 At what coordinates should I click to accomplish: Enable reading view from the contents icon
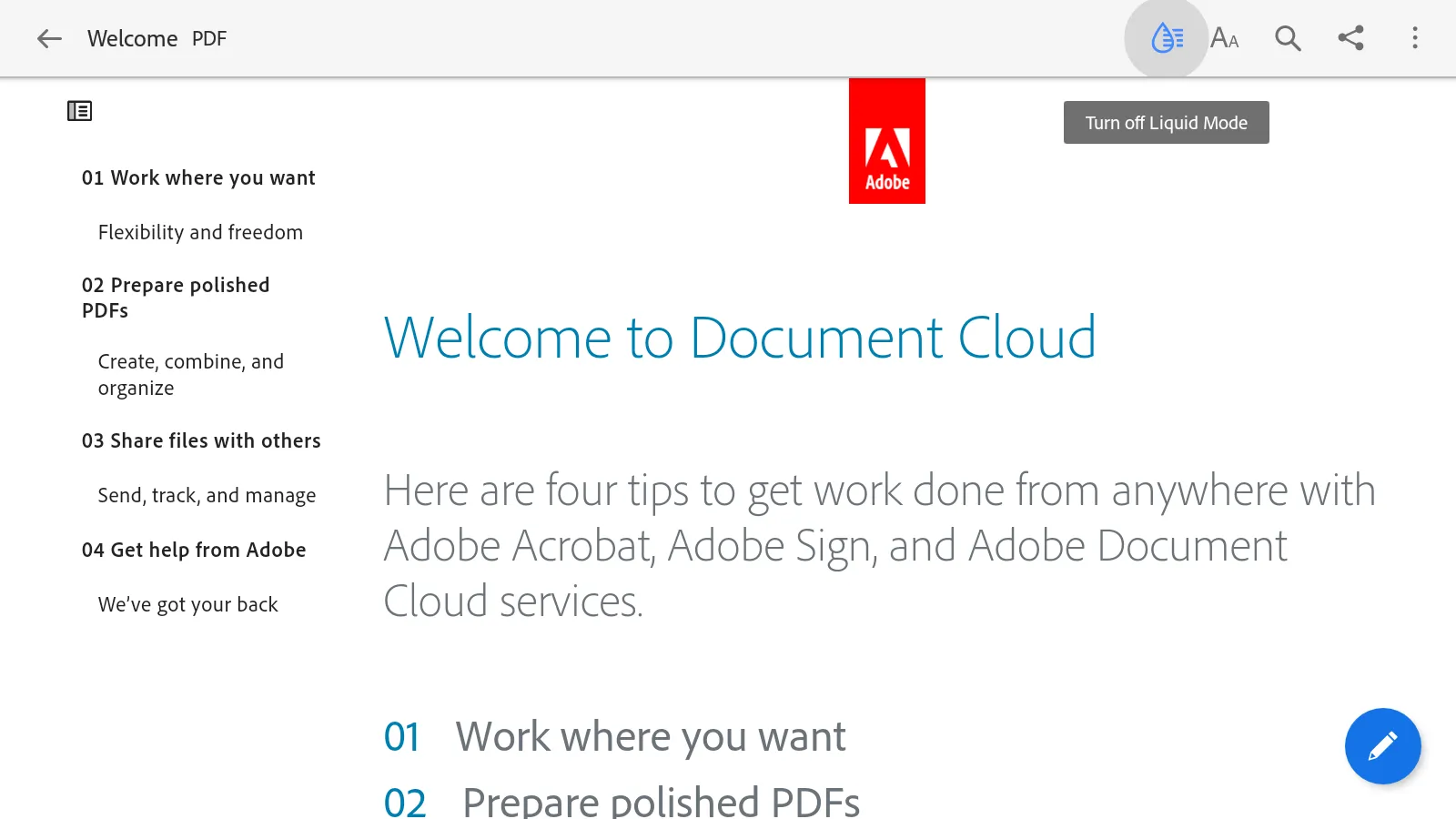pyautogui.click(x=79, y=109)
